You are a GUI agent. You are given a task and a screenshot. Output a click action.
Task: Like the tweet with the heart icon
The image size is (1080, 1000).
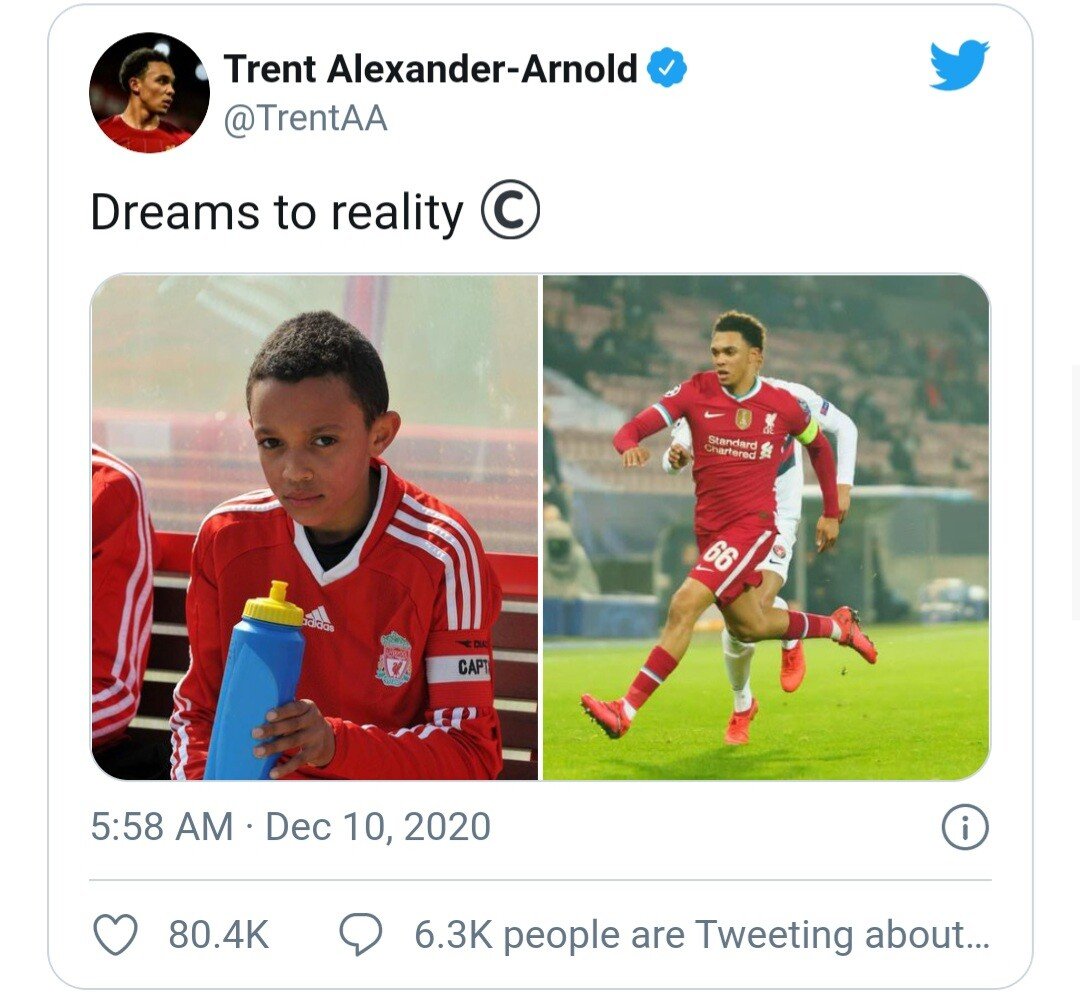pos(115,935)
